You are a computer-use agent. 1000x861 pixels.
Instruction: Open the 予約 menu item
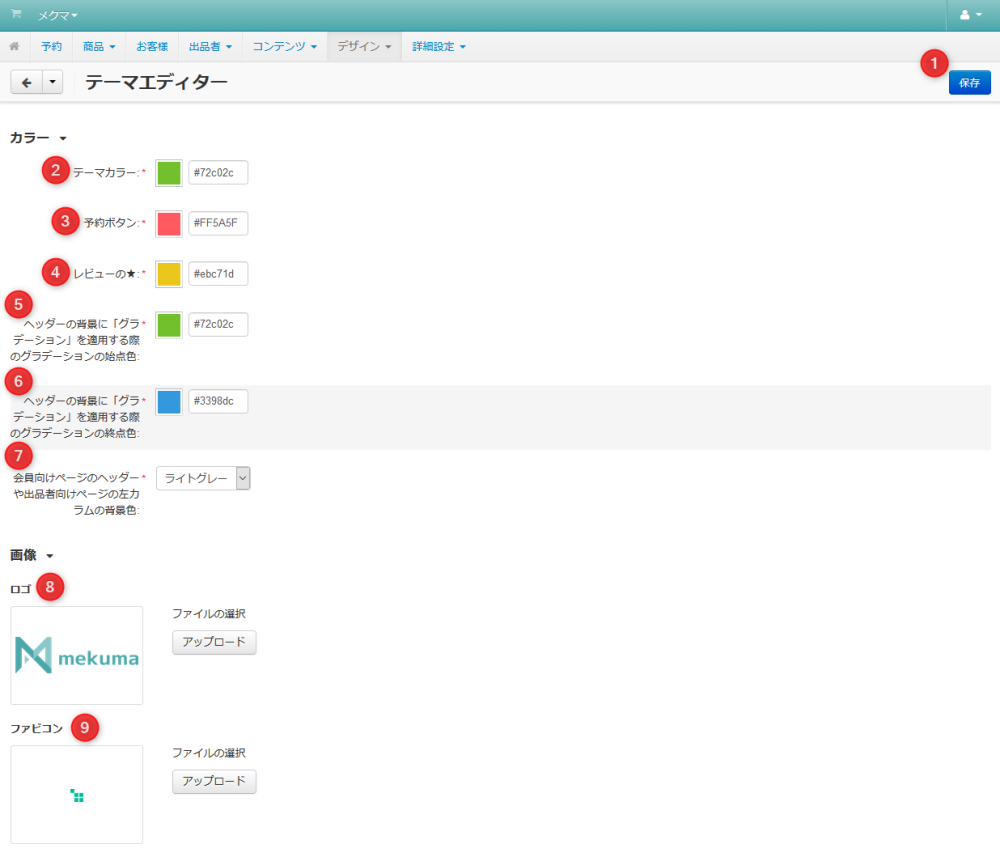coord(51,47)
